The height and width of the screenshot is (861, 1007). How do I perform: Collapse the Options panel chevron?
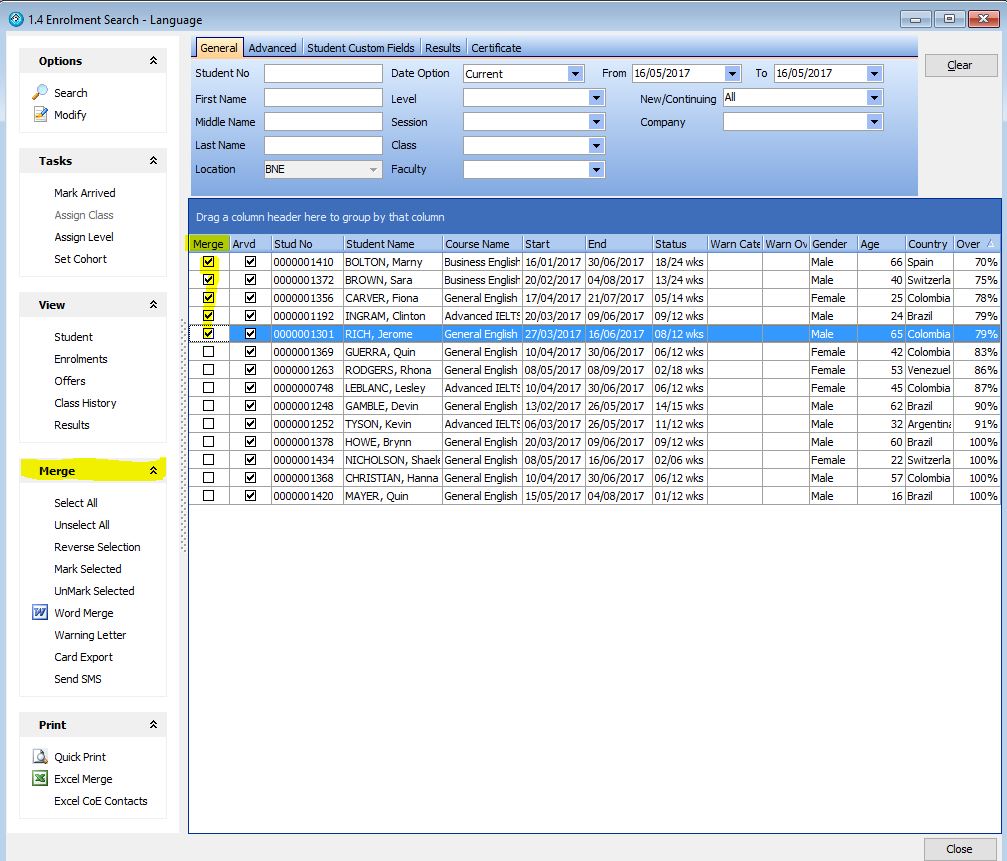tap(153, 61)
